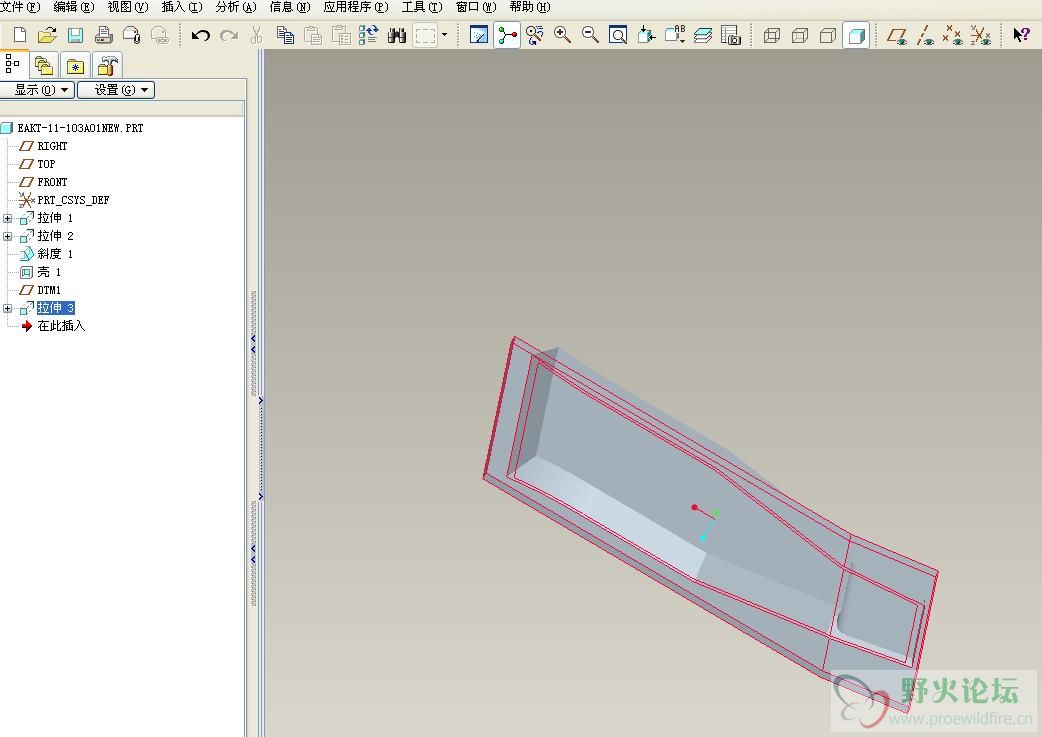
Task: Open the 帮助(H) menu
Action: click(530, 7)
